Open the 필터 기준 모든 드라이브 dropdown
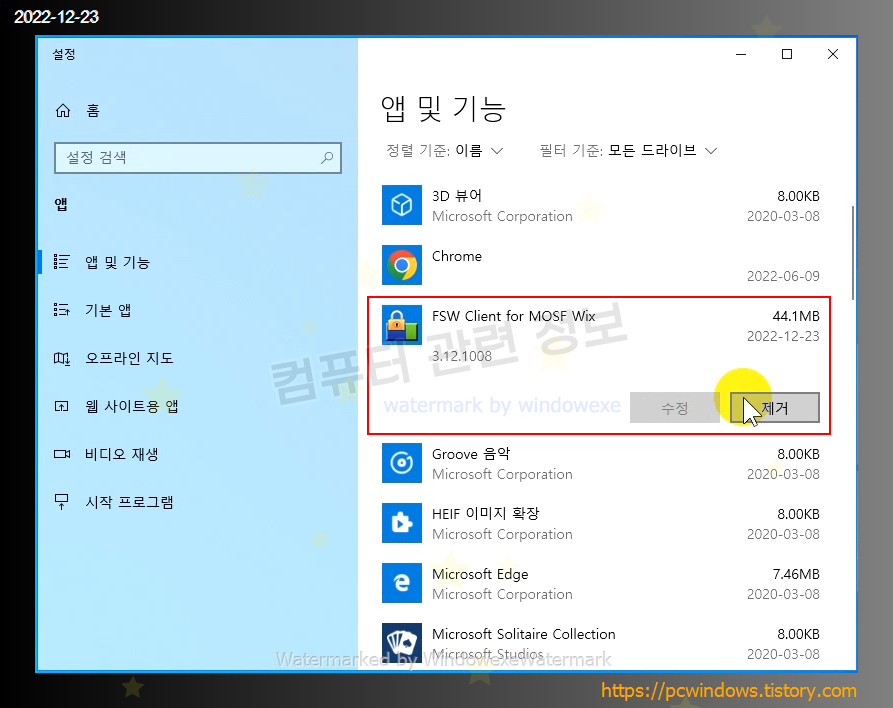Image resolution: width=893 pixels, height=708 pixels. pos(628,150)
